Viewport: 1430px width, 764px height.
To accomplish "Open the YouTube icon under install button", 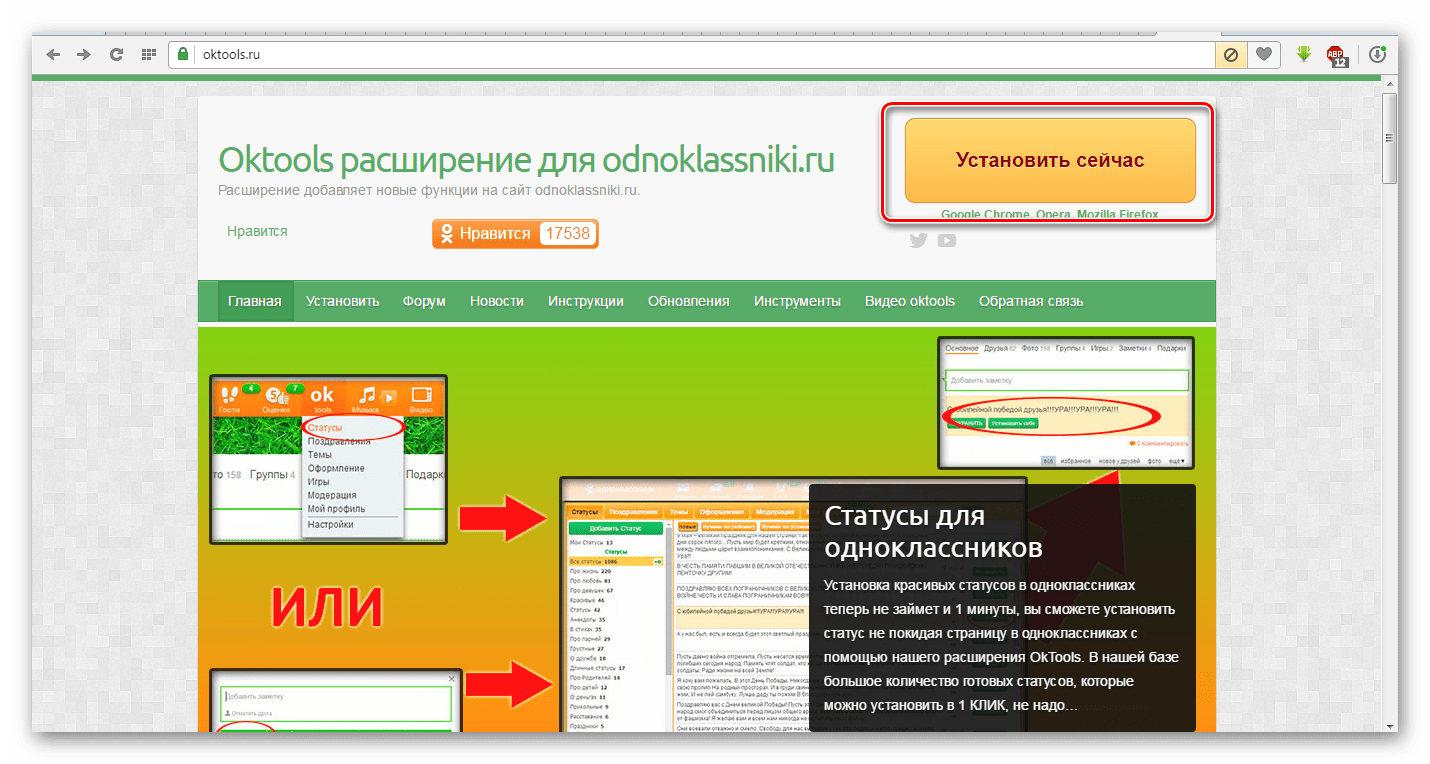I will pos(946,240).
